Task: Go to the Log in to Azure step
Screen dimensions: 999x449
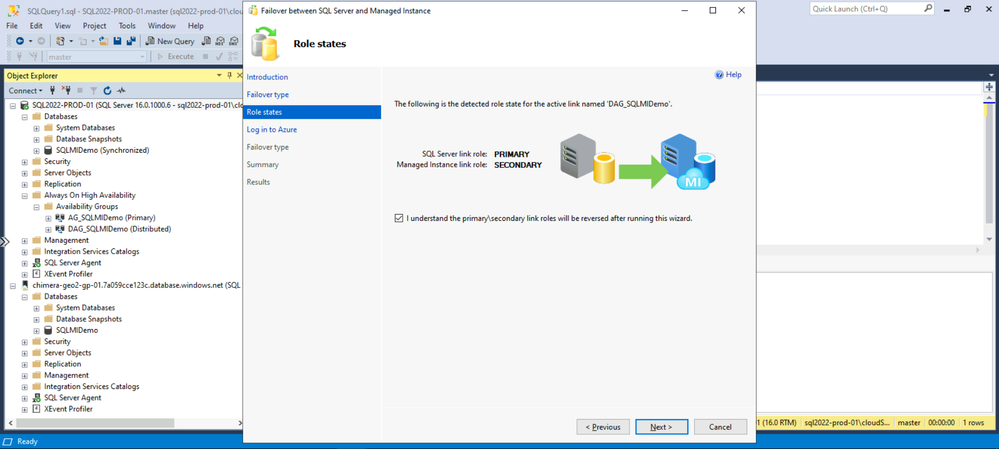Action: [x=271, y=129]
